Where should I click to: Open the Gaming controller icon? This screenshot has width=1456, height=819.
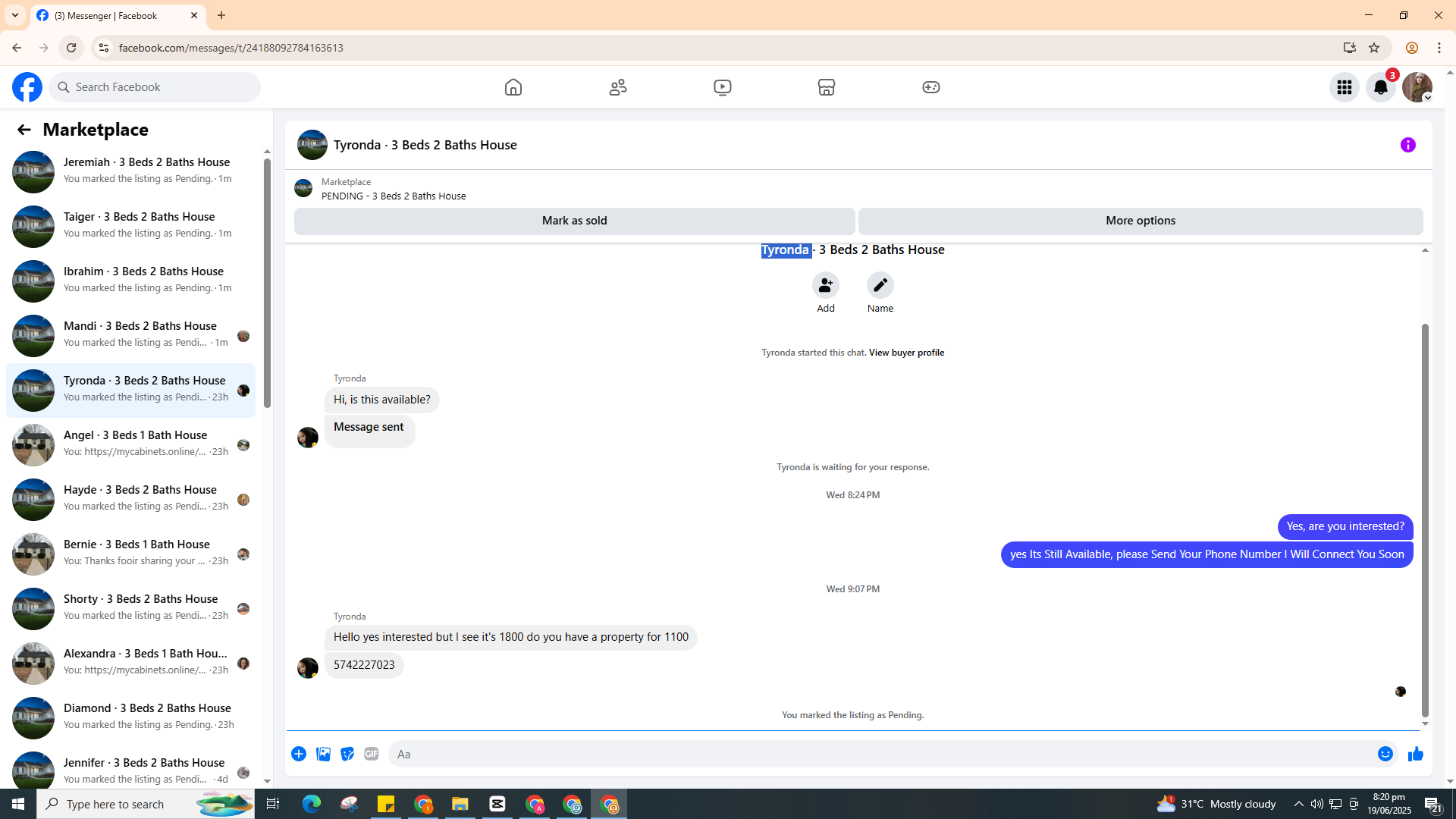931,87
